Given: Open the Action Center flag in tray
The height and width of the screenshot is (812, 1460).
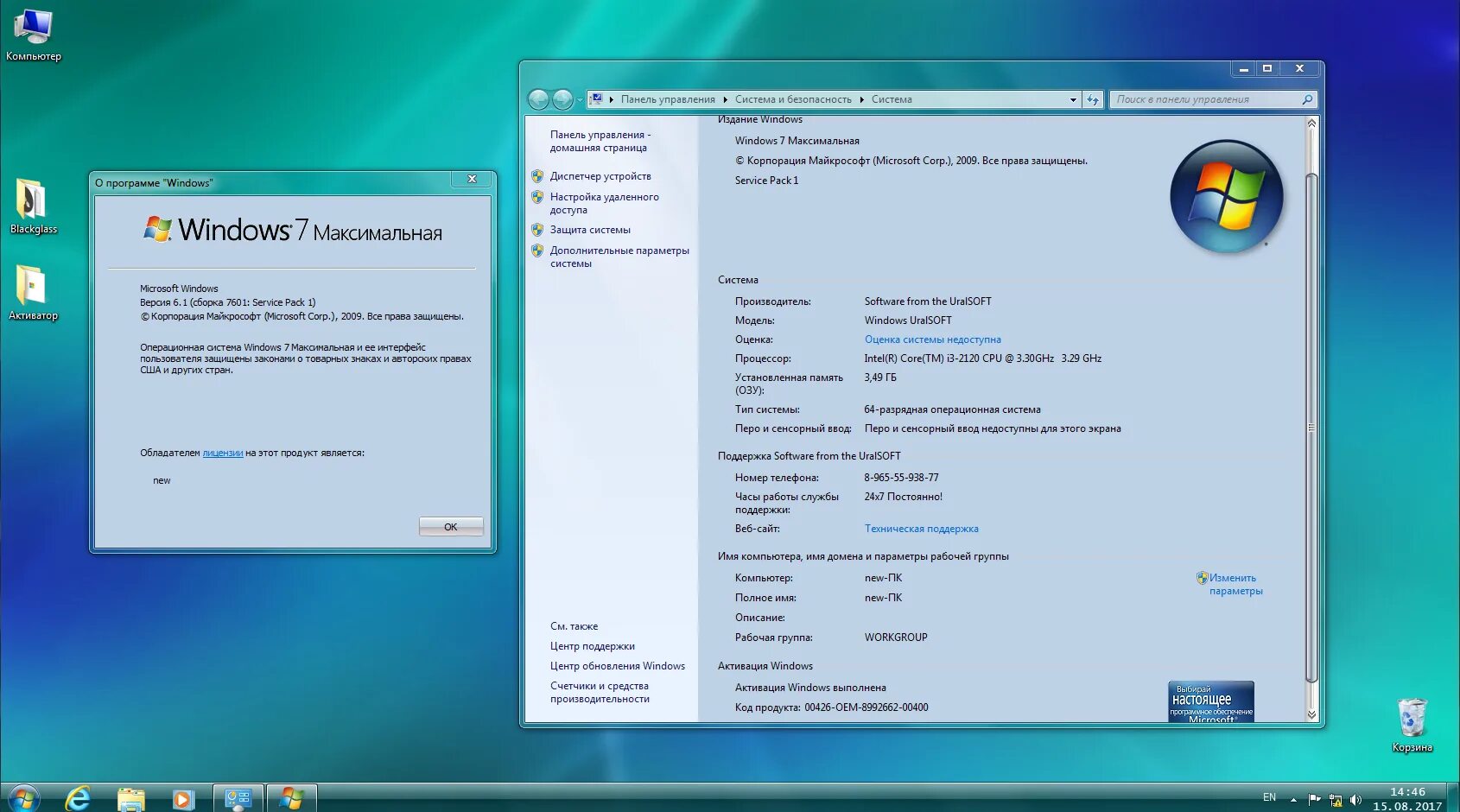Looking at the screenshot, I should click(1315, 799).
